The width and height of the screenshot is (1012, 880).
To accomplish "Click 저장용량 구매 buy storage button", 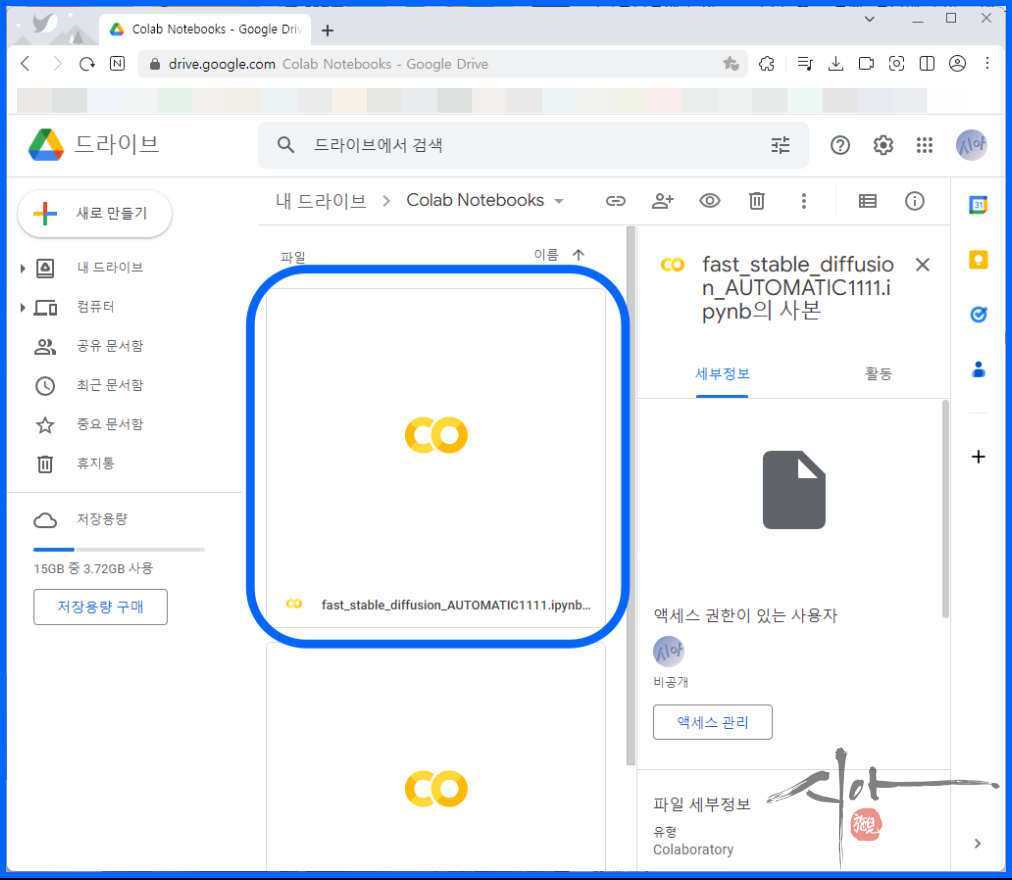I will [101, 607].
